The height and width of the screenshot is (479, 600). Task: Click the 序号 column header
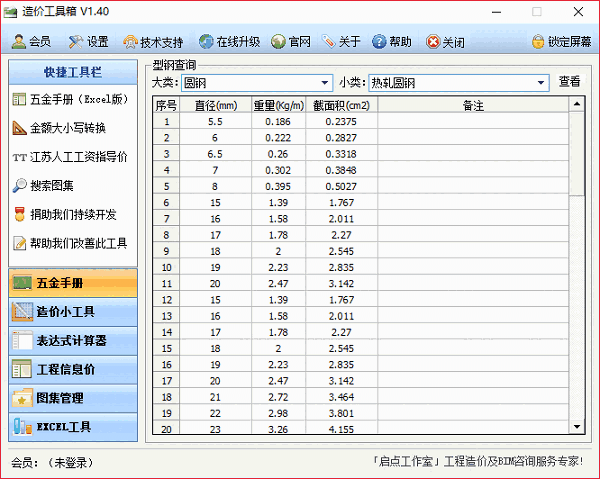pos(166,105)
